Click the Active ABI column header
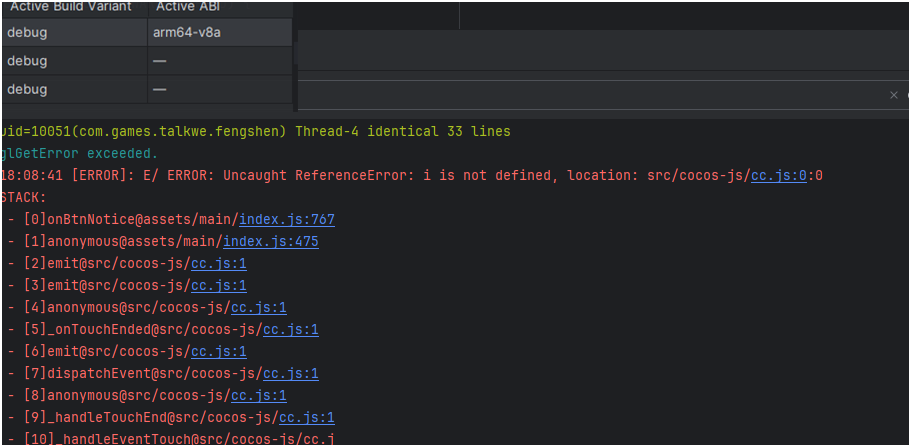 (189, 7)
